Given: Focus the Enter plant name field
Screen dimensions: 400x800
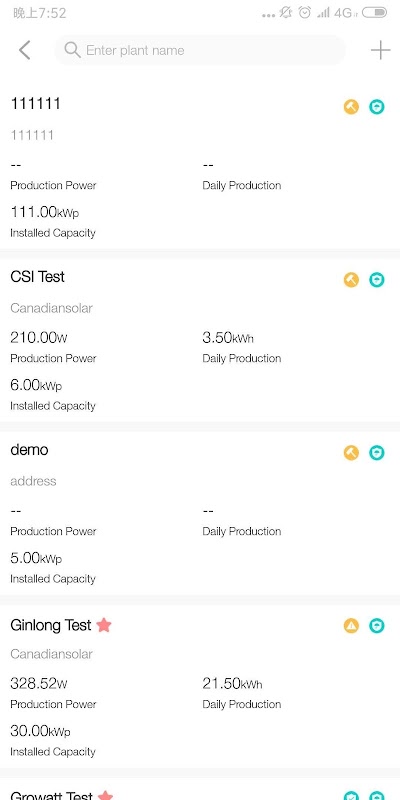Looking at the screenshot, I should point(200,50).
